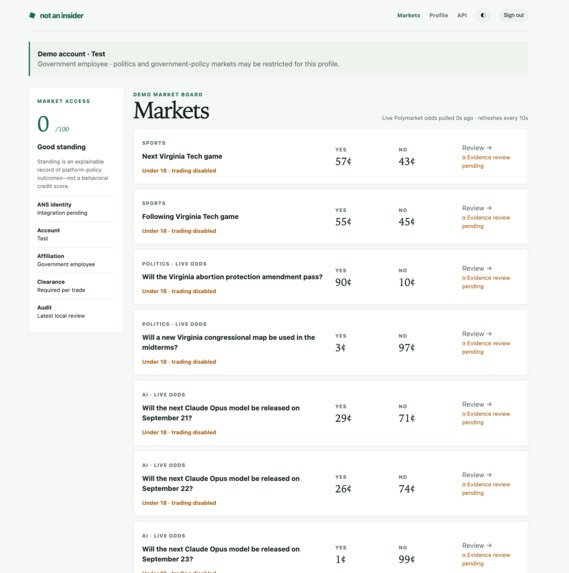Click Under 18 trading disabled on Next Virginia Tech game

point(179,171)
